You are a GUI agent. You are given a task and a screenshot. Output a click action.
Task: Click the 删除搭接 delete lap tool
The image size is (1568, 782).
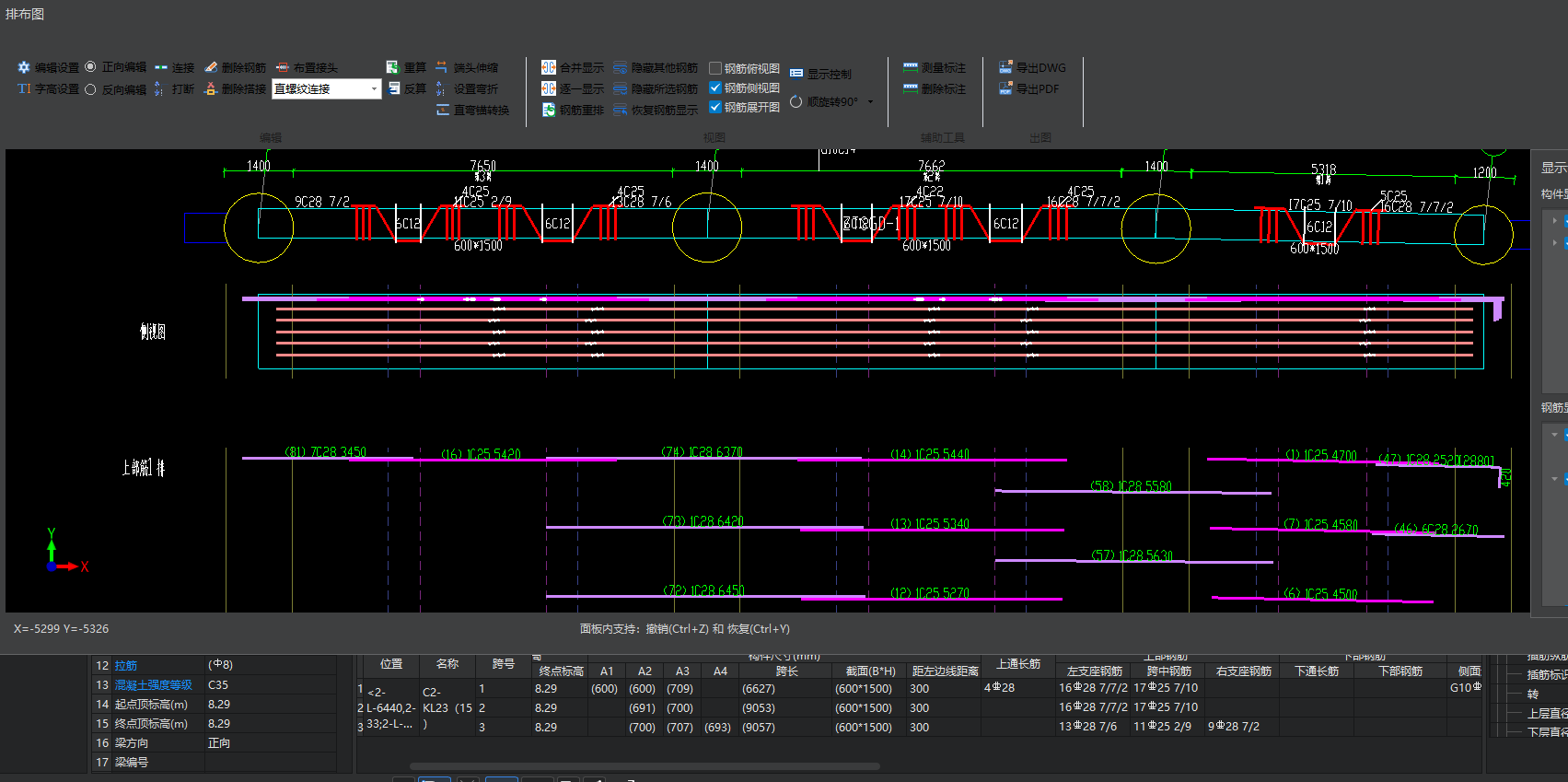pyautogui.click(x=235, y=89)
